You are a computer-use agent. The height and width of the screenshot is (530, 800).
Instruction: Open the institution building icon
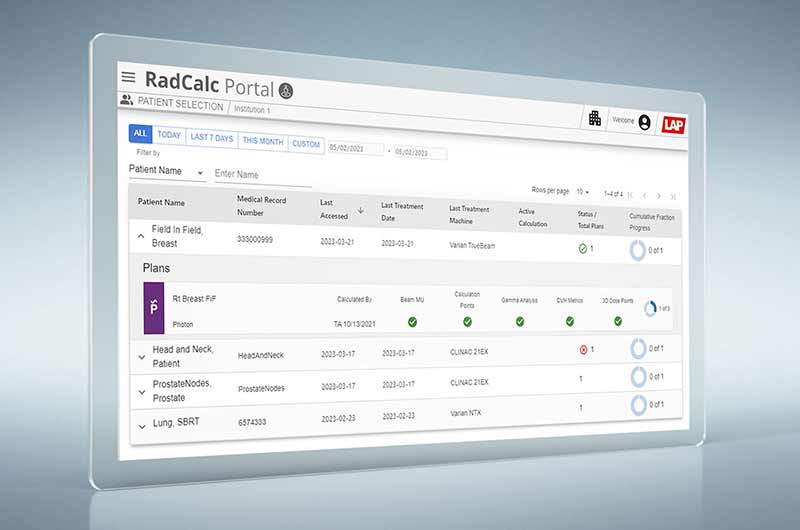tap(595, 118)
